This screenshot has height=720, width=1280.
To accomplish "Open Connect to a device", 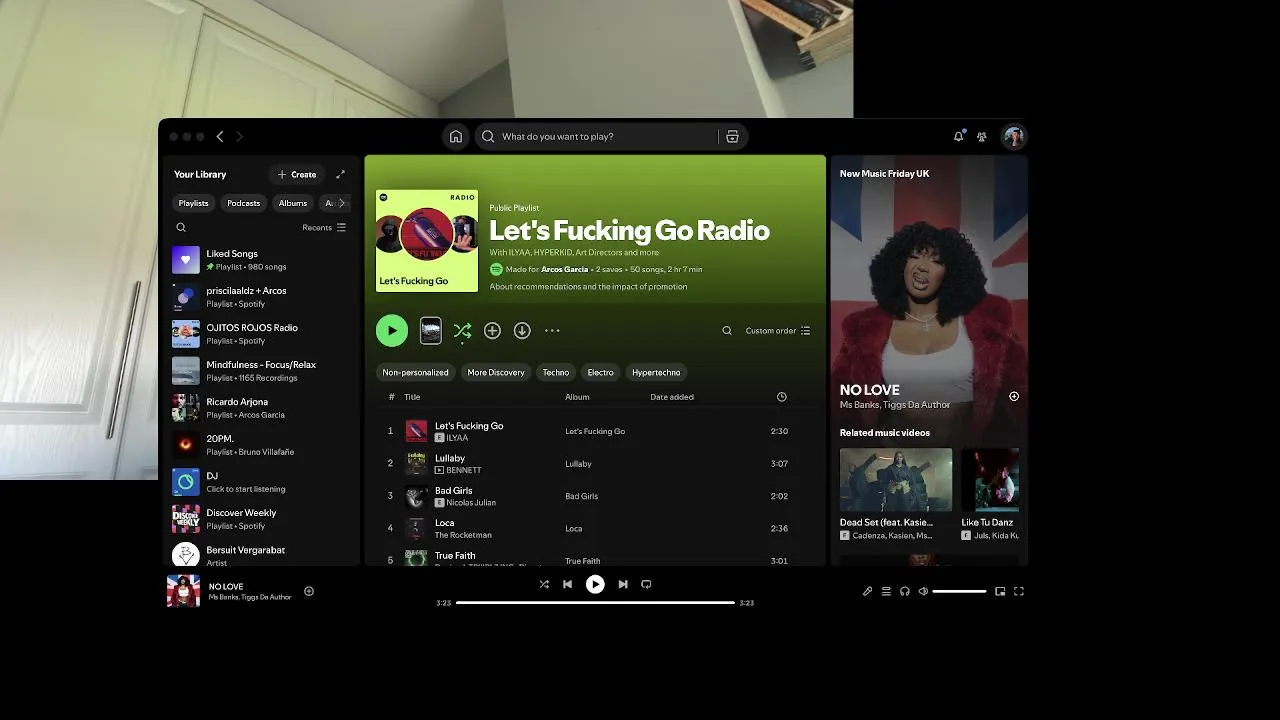I will [x=905, y=591].
